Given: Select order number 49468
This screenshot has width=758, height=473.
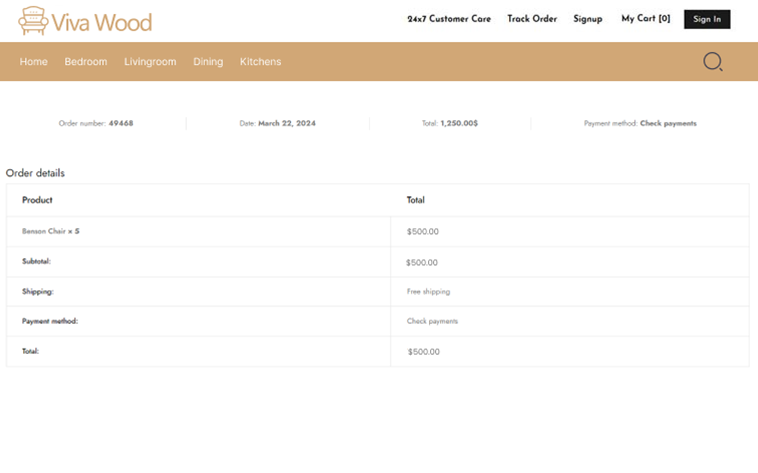Looking at the screenshot, I should pyautogui.click(x=120, y=124).
